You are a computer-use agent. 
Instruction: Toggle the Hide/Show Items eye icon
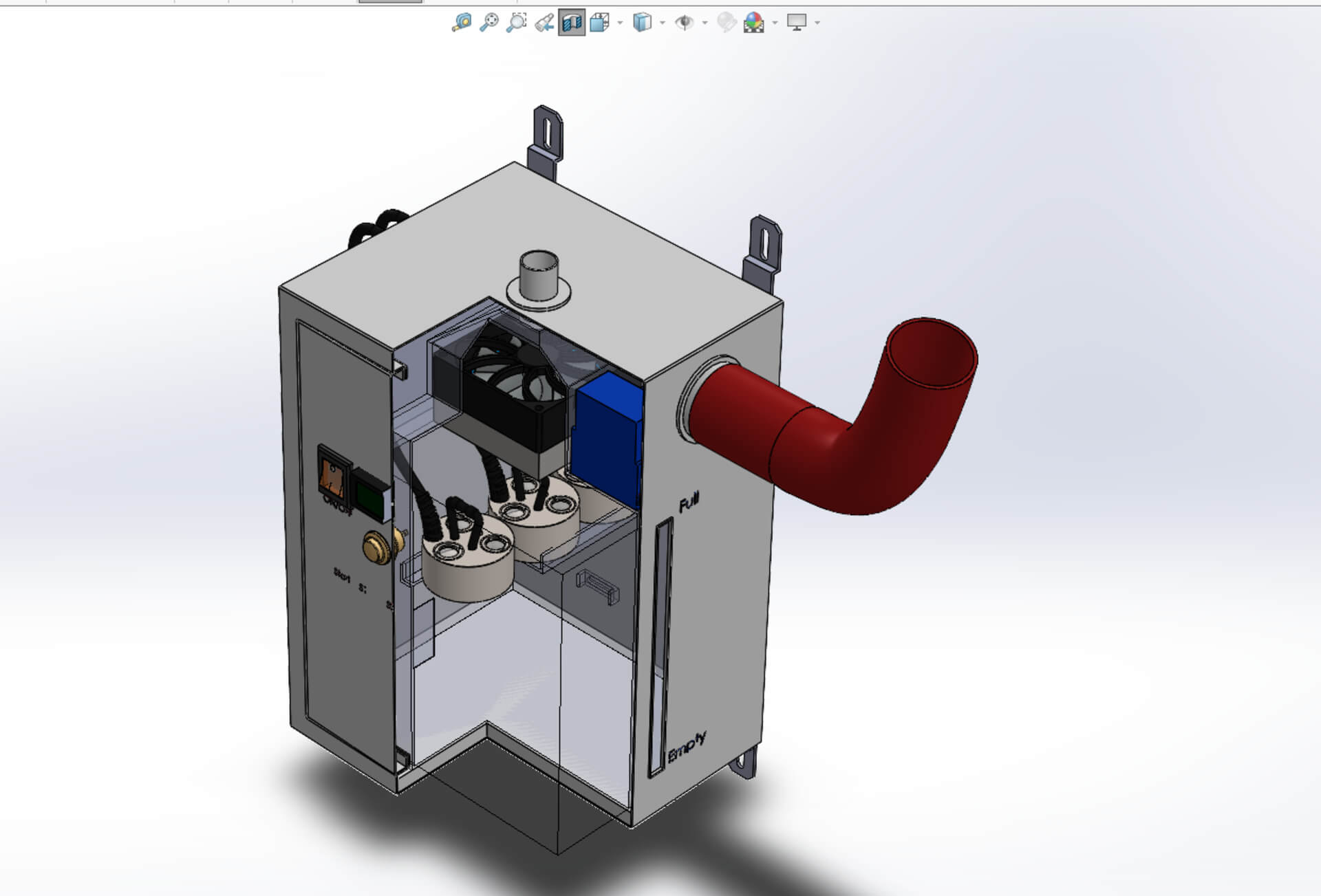click(684, 23)
